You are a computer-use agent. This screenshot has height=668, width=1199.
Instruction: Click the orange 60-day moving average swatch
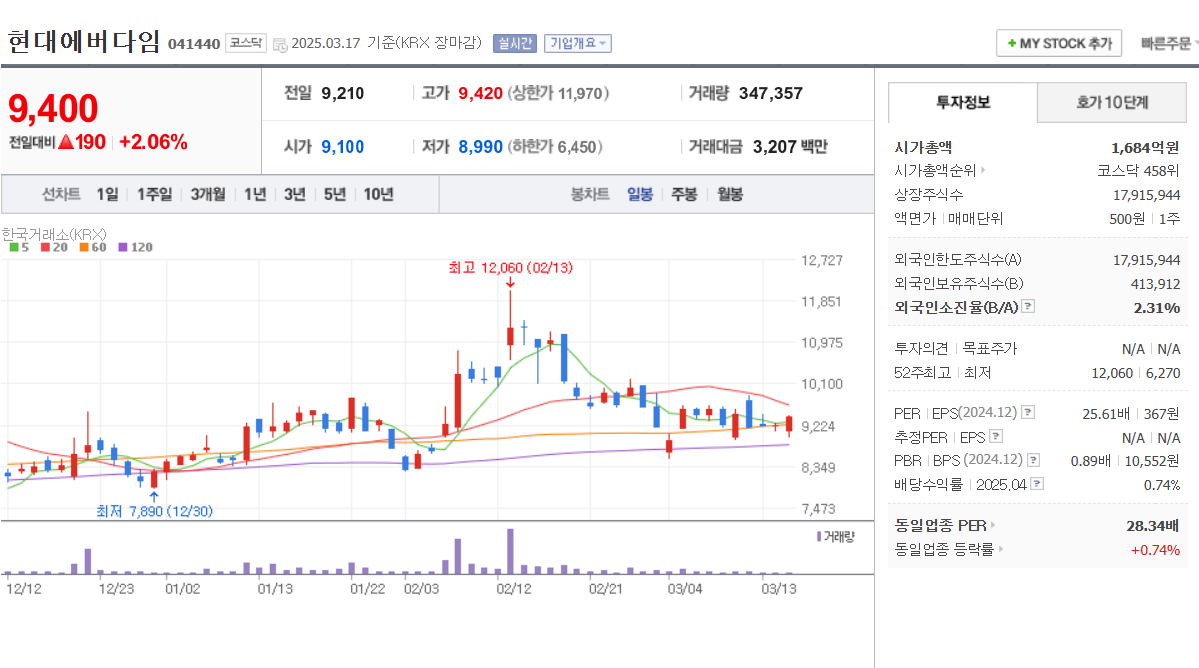click(84, 247)
